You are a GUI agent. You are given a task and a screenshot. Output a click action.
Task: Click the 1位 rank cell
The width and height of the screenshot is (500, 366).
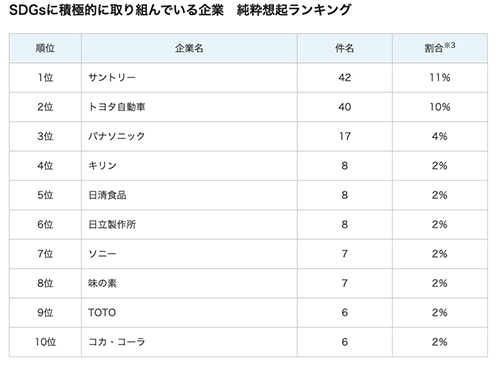(45, 78)
